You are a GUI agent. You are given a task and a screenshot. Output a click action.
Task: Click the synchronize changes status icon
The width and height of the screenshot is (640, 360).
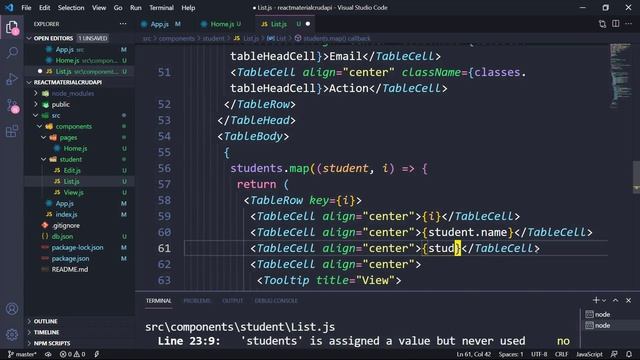[x=48, y=354]
